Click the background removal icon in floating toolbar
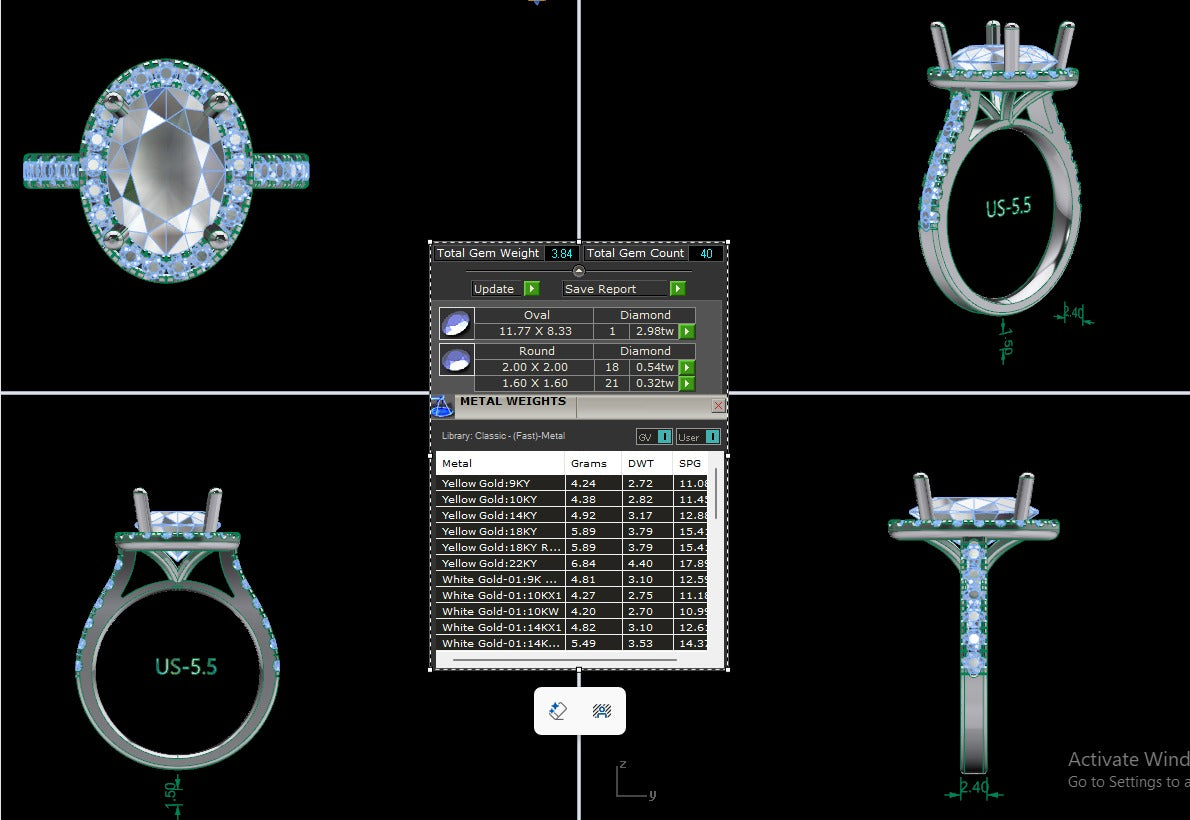This screenshot has height=820, width=1190. click(602, 711)
